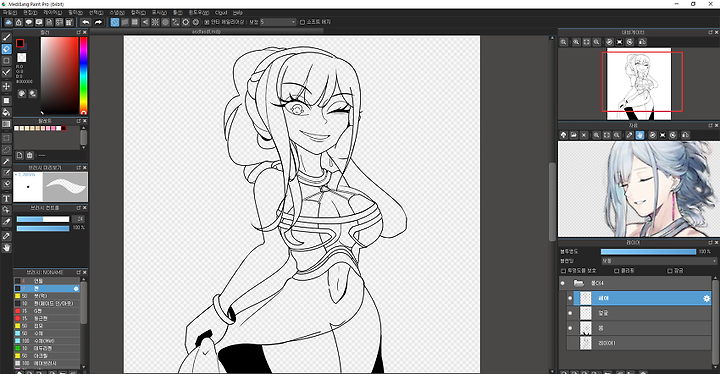
Task: Toggle the 클리핑 checkbox
Action: click(617, 271)
